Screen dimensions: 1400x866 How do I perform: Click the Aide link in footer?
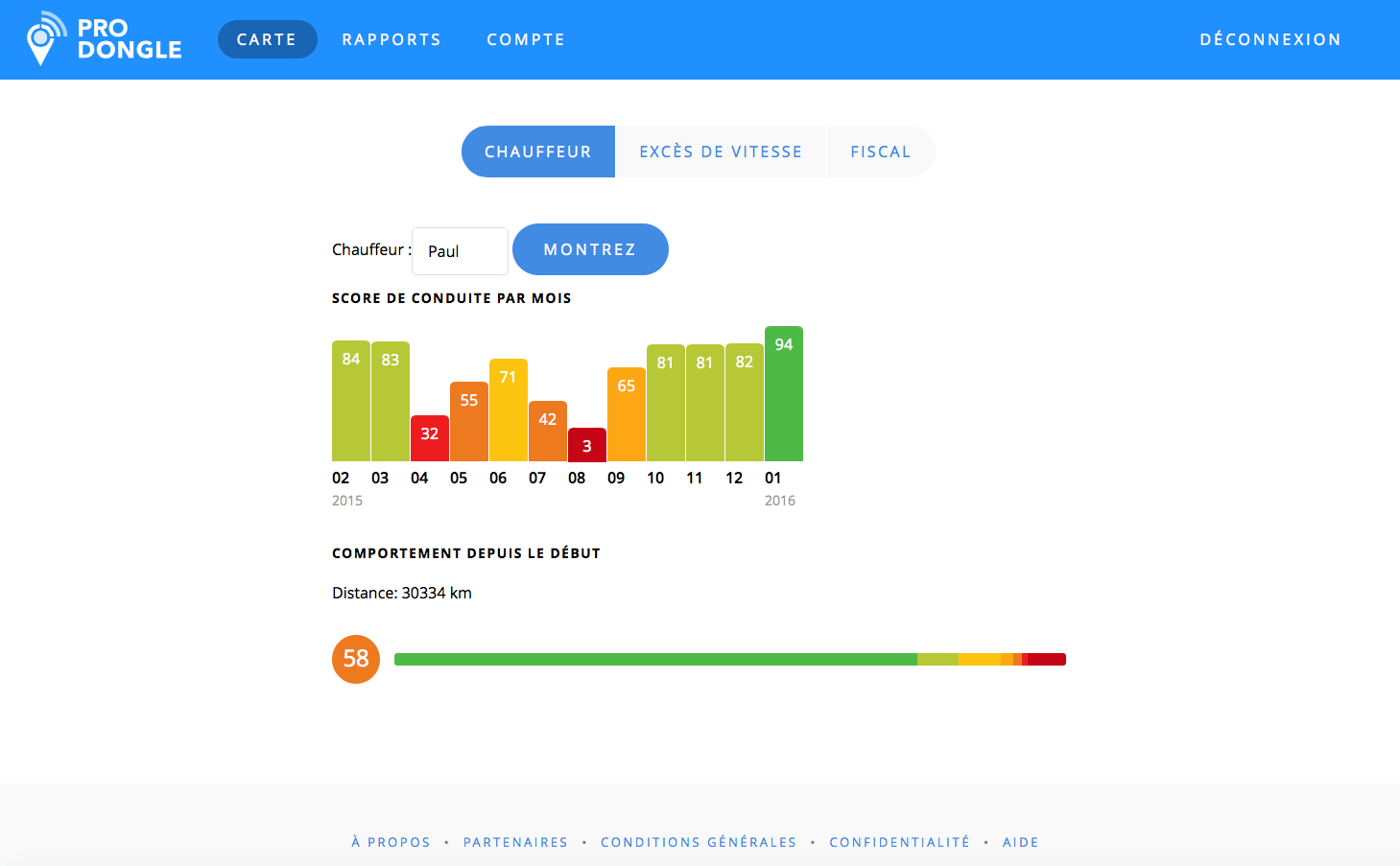[x=1020, y=842]
